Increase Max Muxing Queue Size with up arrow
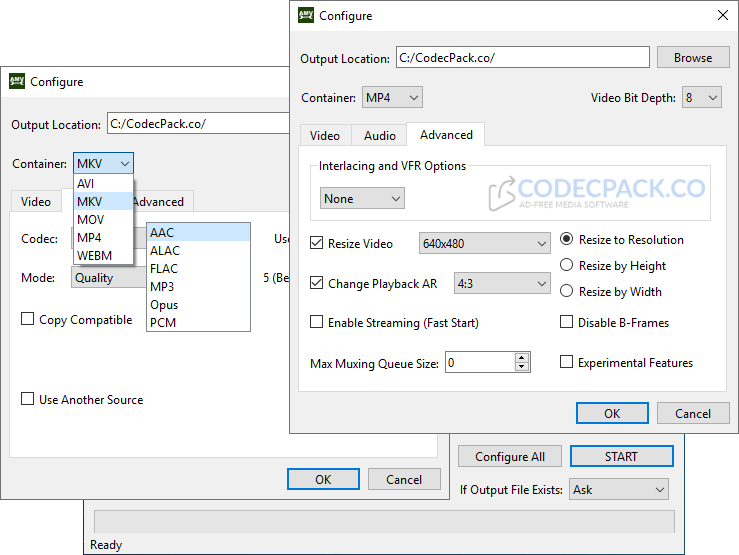Screen dimensions: 739x555 pyautogui.click(x=521, y=358)
